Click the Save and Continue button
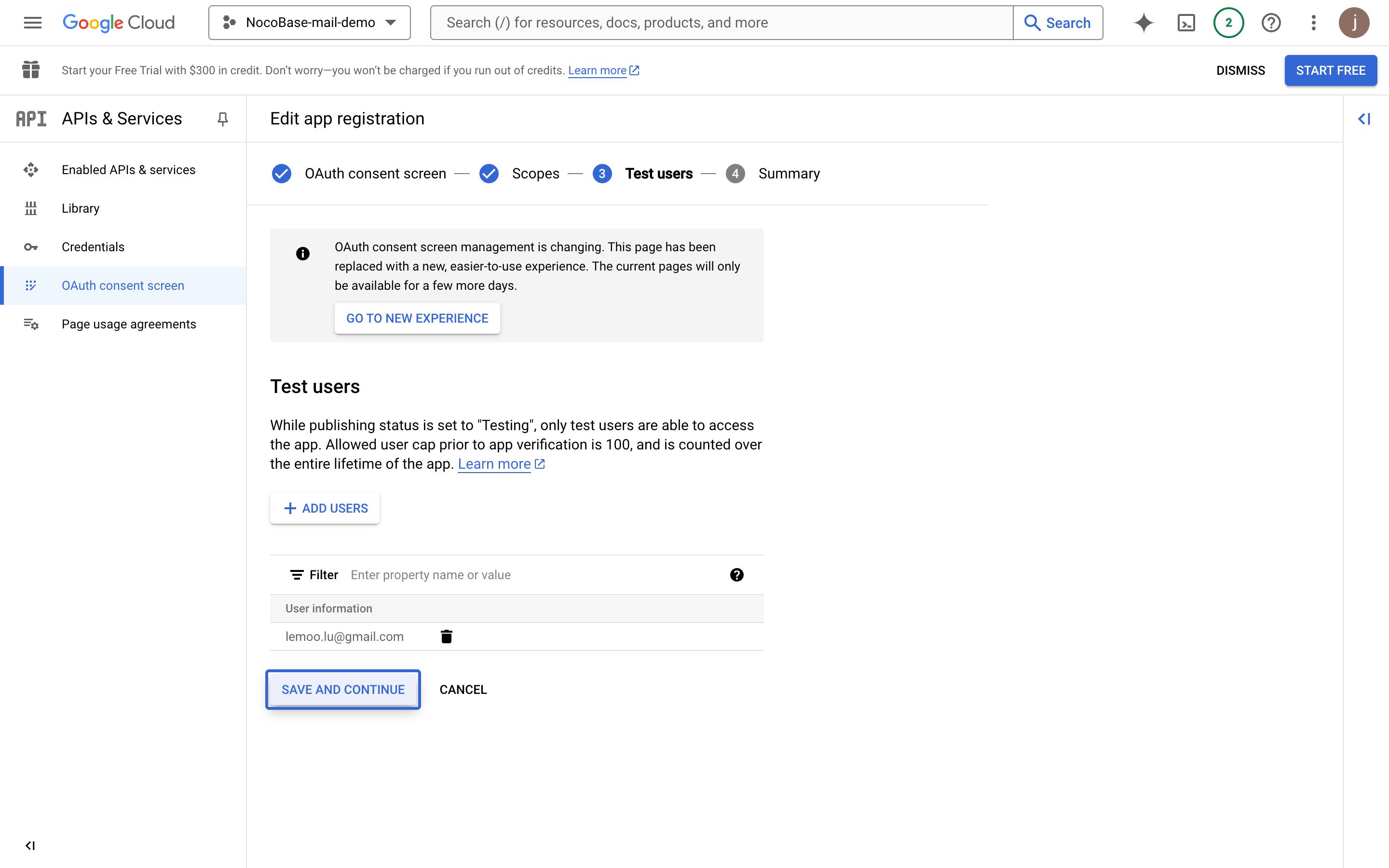This screenshot has width=1389, height=868. (342, 689)
